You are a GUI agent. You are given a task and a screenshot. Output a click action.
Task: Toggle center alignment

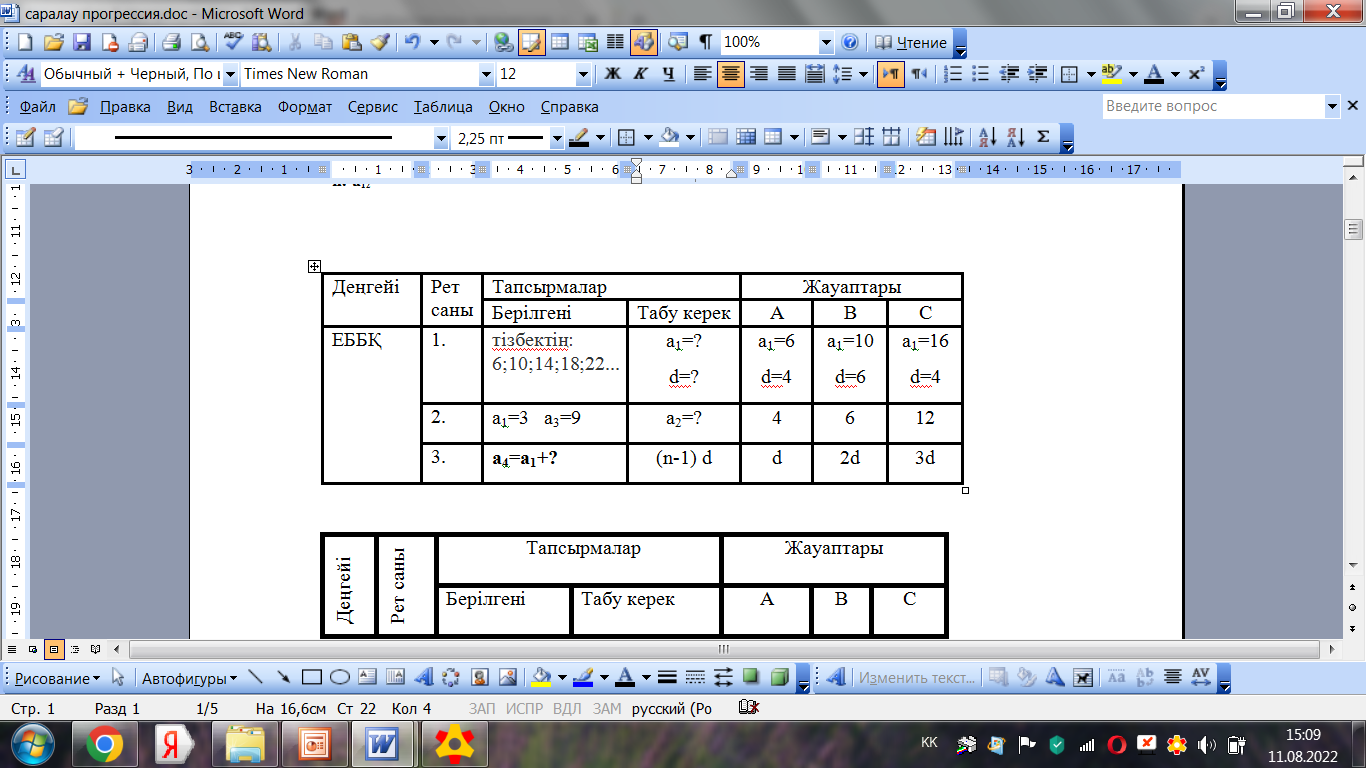tap(731, 74)
